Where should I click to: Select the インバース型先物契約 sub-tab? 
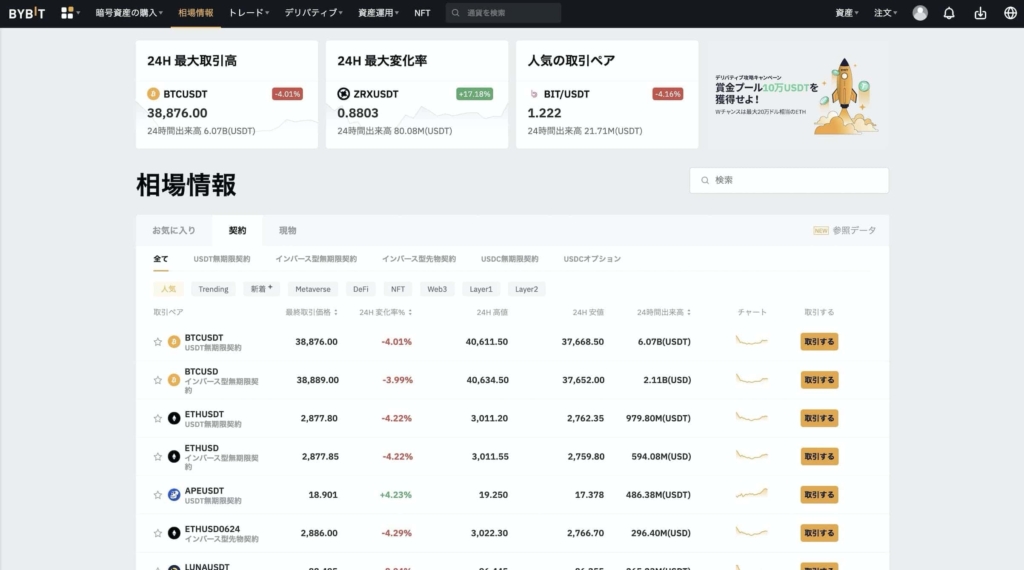point(419,259)
